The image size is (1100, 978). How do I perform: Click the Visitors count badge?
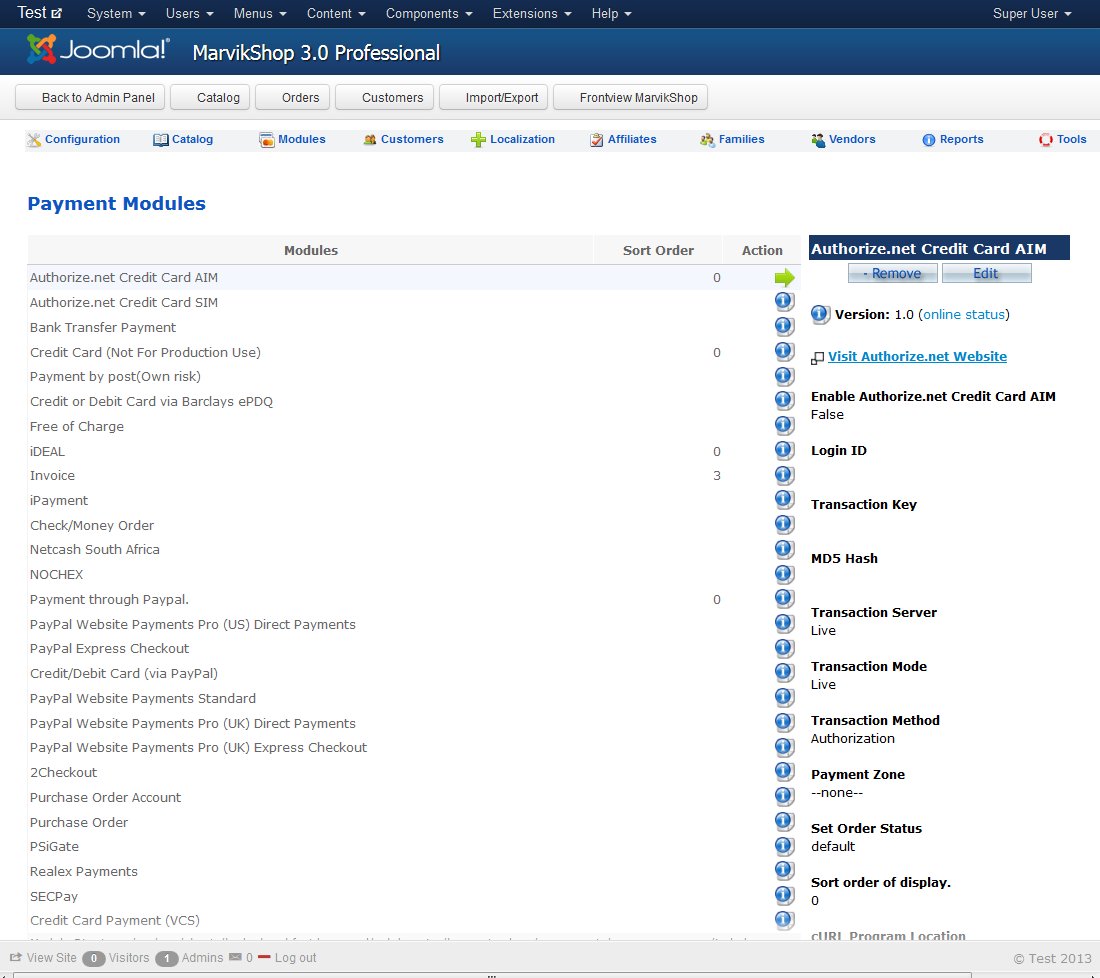click(x=94, y=958)
